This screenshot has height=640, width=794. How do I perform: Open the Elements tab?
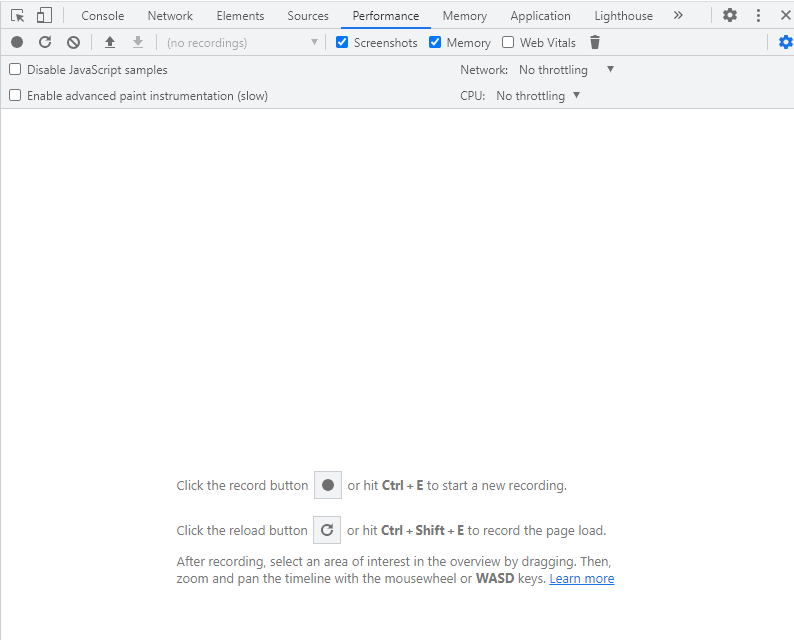tap(240, 16)
